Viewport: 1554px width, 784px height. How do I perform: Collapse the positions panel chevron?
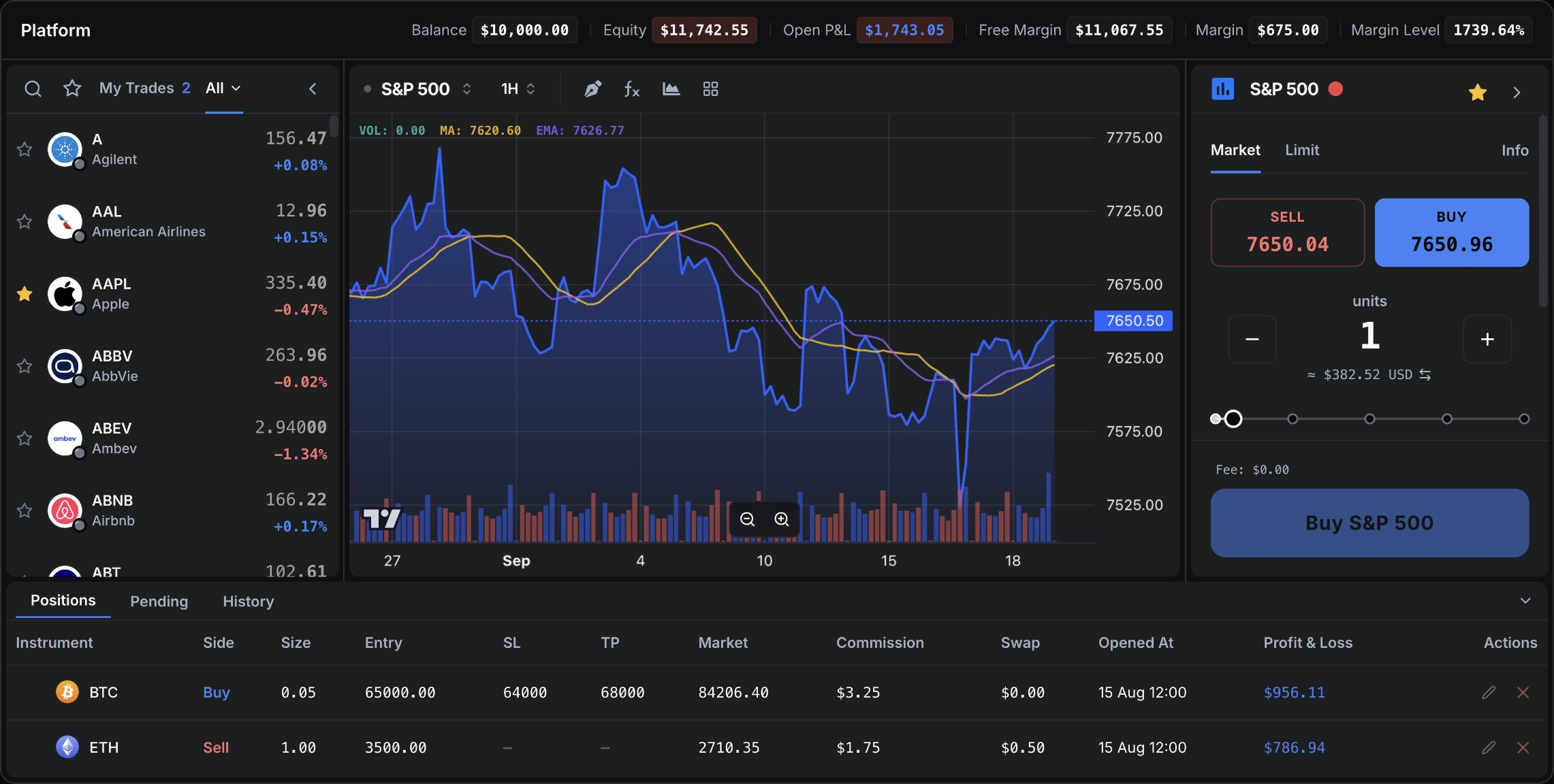point(1525,601)
